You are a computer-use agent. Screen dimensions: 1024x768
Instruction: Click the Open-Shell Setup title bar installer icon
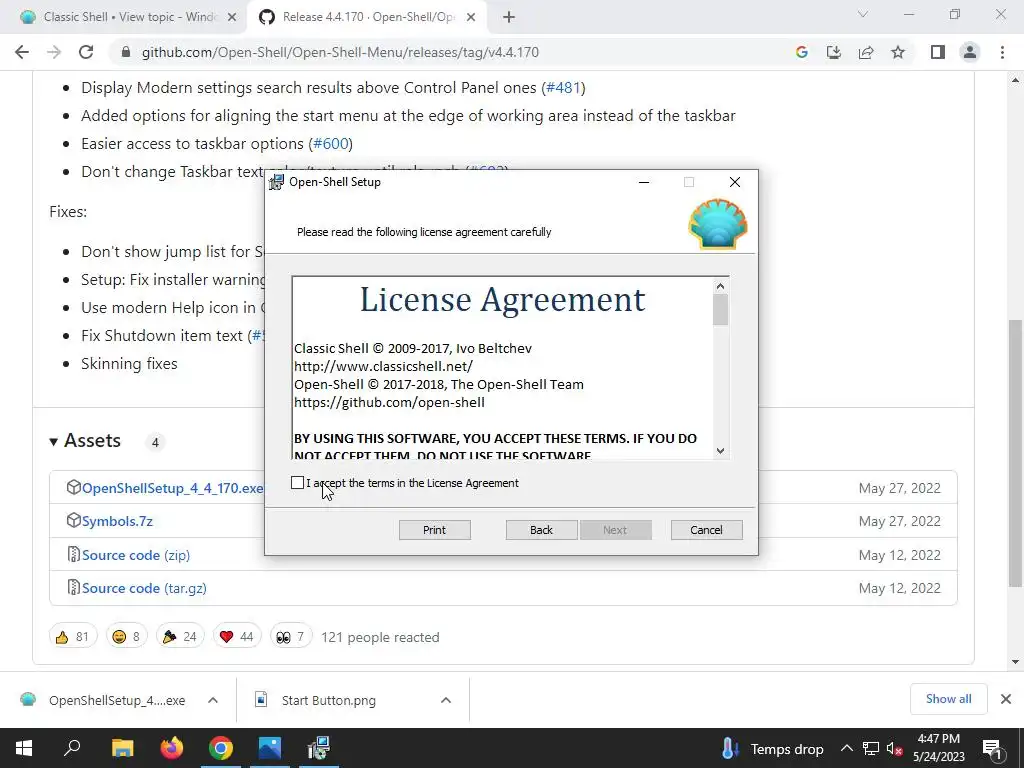click(x=277, y=182)
